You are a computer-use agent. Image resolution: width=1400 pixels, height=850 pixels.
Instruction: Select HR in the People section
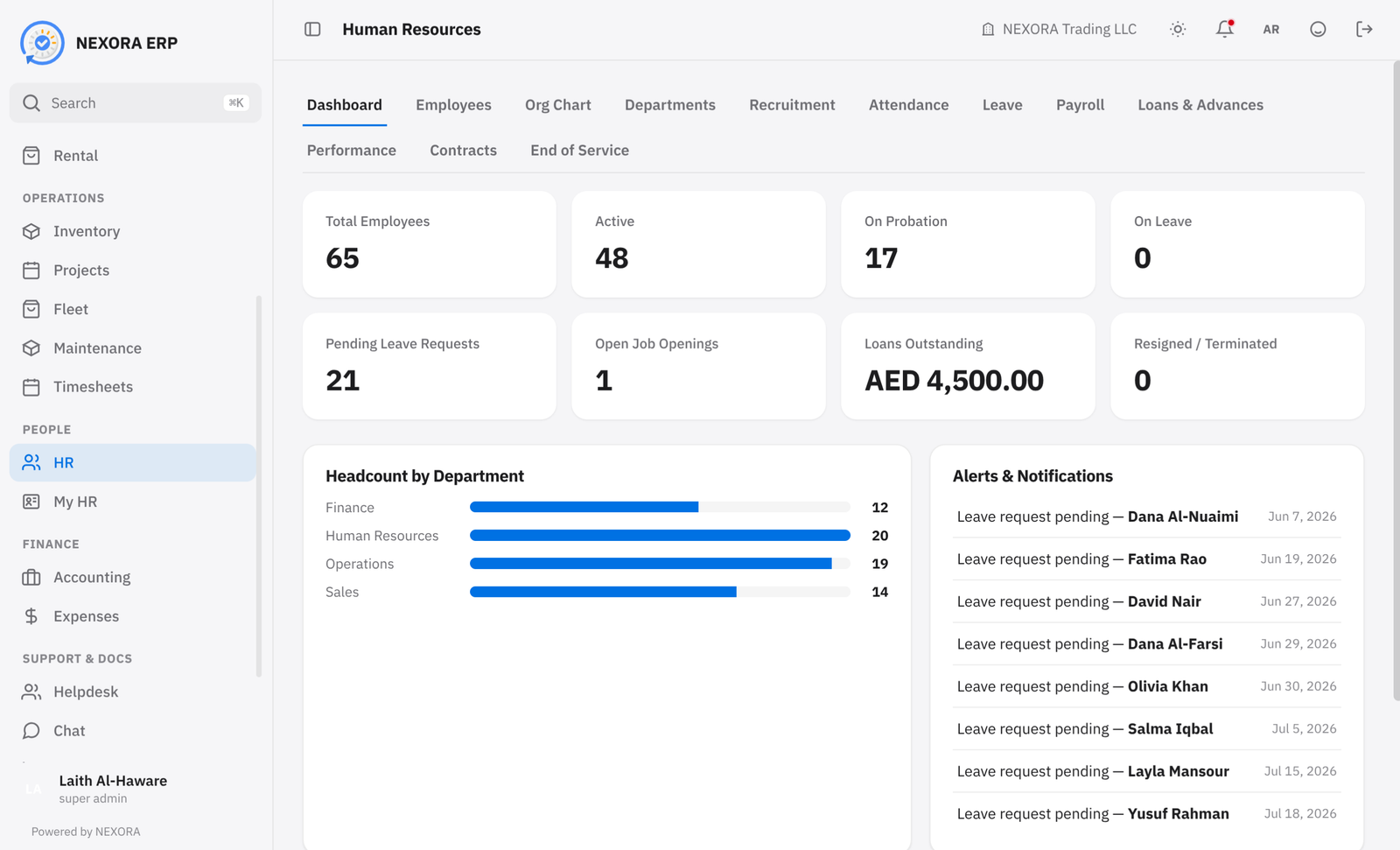coord(133,462)
